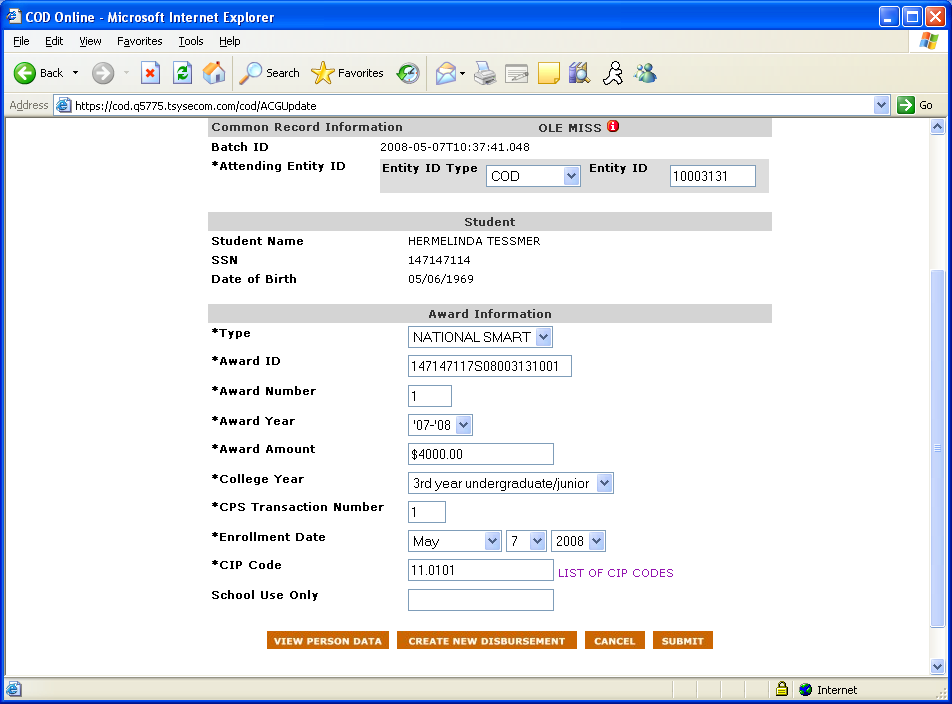Click the Edit page icon

[x=517, y=73]
